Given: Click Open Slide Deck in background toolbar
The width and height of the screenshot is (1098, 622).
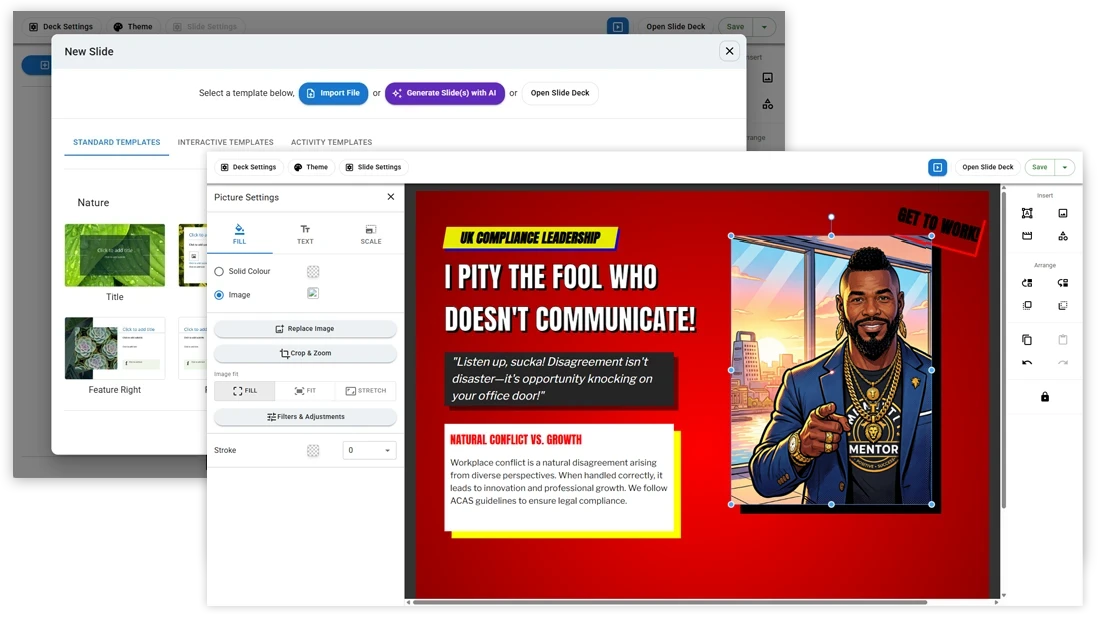Looking at the screenshot, I should point(675,27).
